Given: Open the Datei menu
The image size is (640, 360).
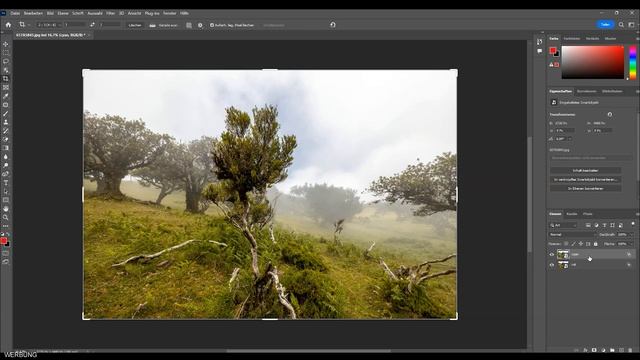Looking at the screenshot, I should tap(15, 13).
